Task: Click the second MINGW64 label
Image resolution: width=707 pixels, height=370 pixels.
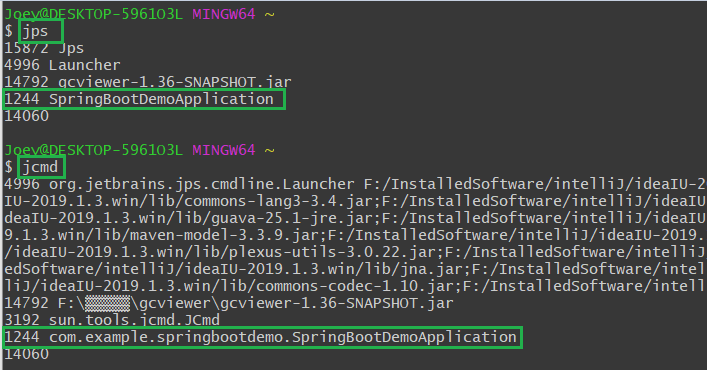Action: (224, 150)
